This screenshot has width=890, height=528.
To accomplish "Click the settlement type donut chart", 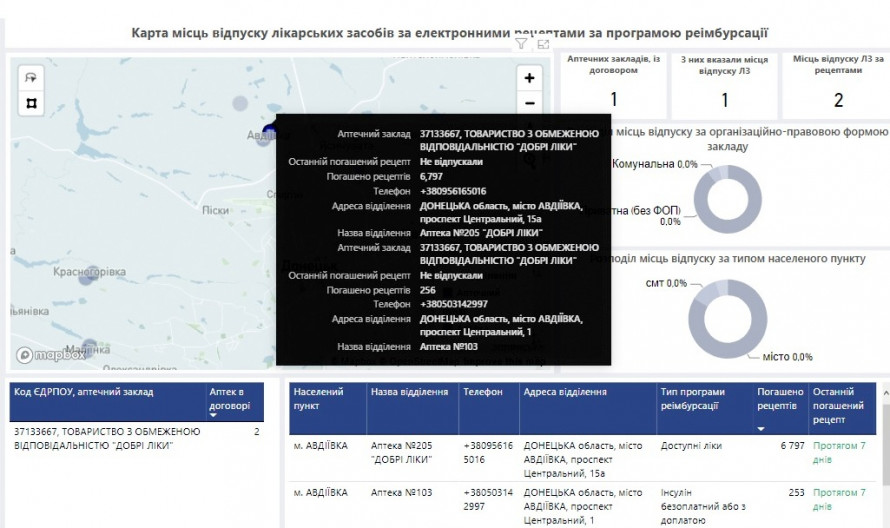I will click(725, 318).
